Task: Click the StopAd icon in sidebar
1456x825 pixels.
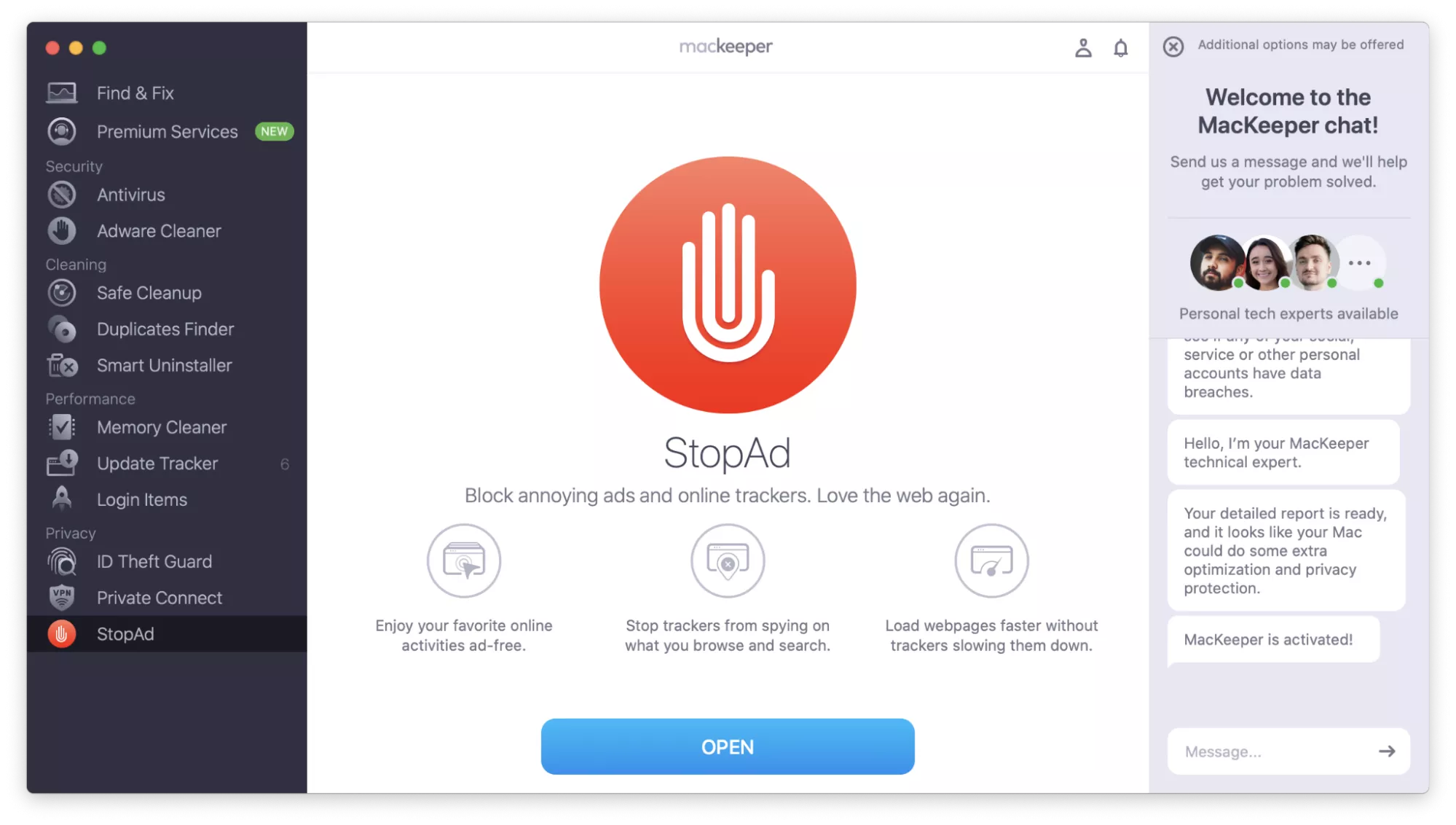Action: pos(62,633)
